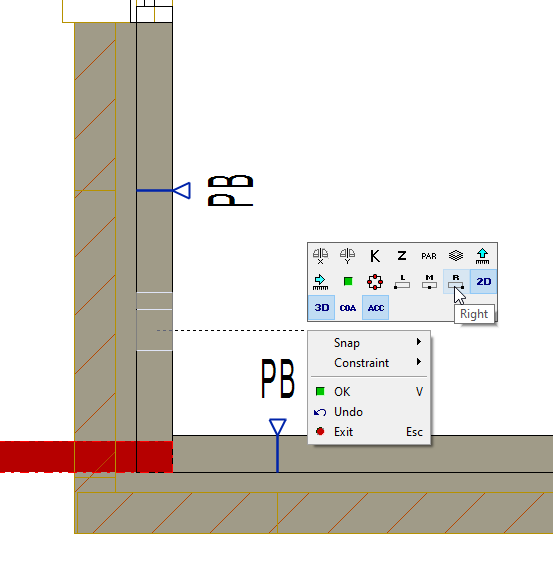Click the mirror X icon
The height and width of the screenshot is (576, 553).
(320, 256)
